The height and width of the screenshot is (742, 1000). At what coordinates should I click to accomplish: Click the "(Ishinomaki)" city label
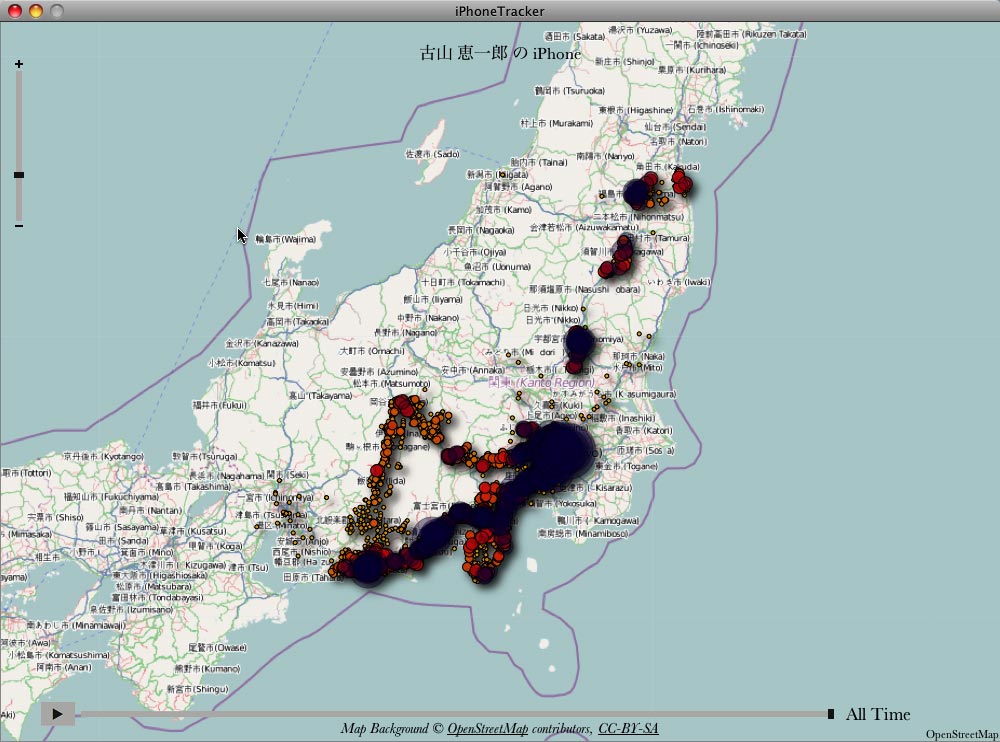click(740, 109)
